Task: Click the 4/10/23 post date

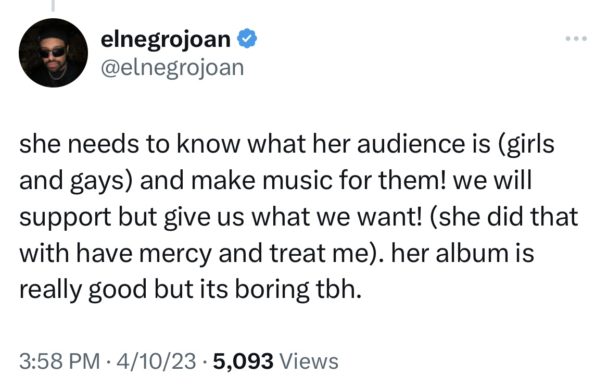Action: [156, 361]
